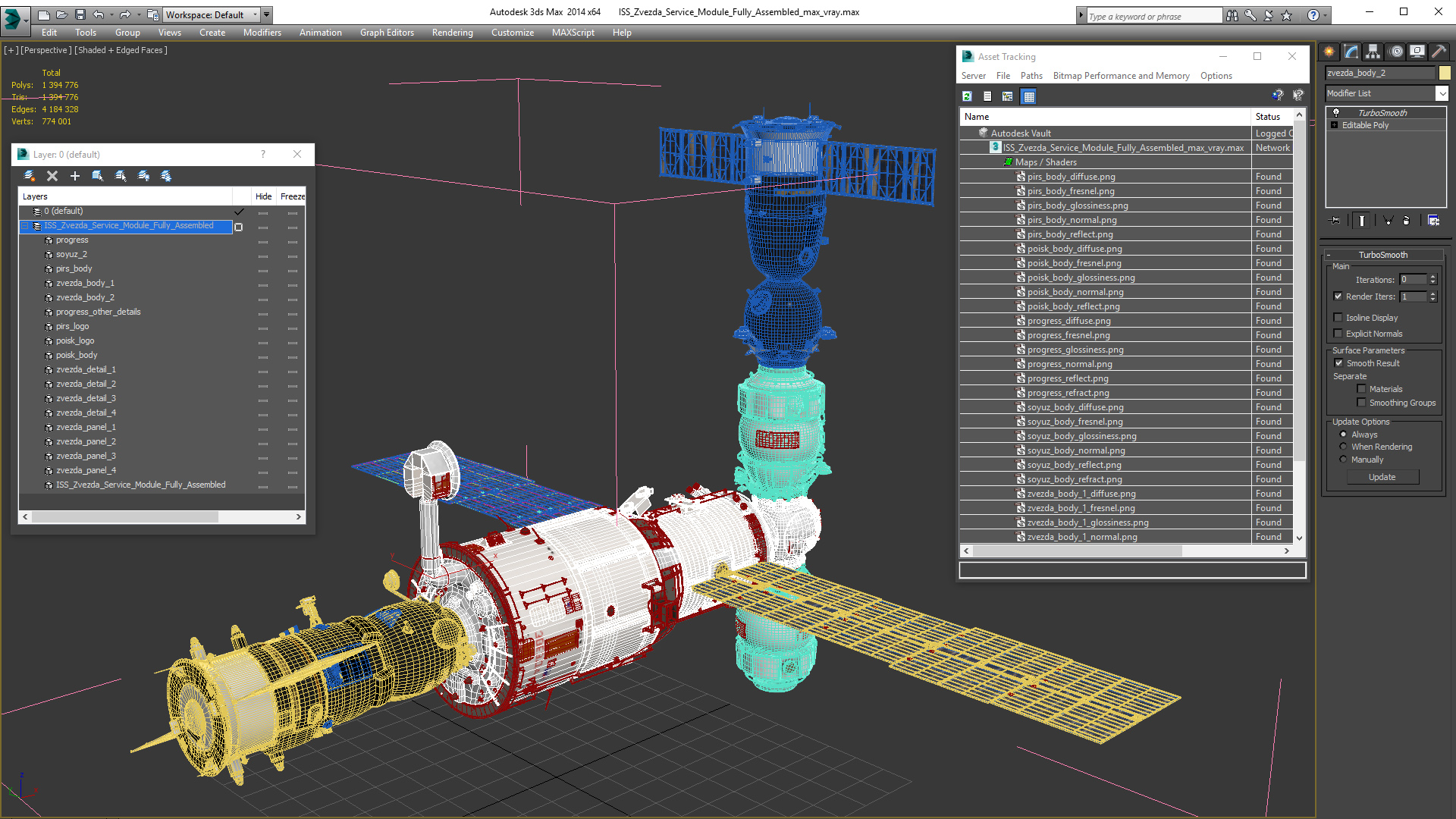Switch Asset Tracking to tree view
The width and height of the screenshot is (1456, 819).
coord(1008,96)
